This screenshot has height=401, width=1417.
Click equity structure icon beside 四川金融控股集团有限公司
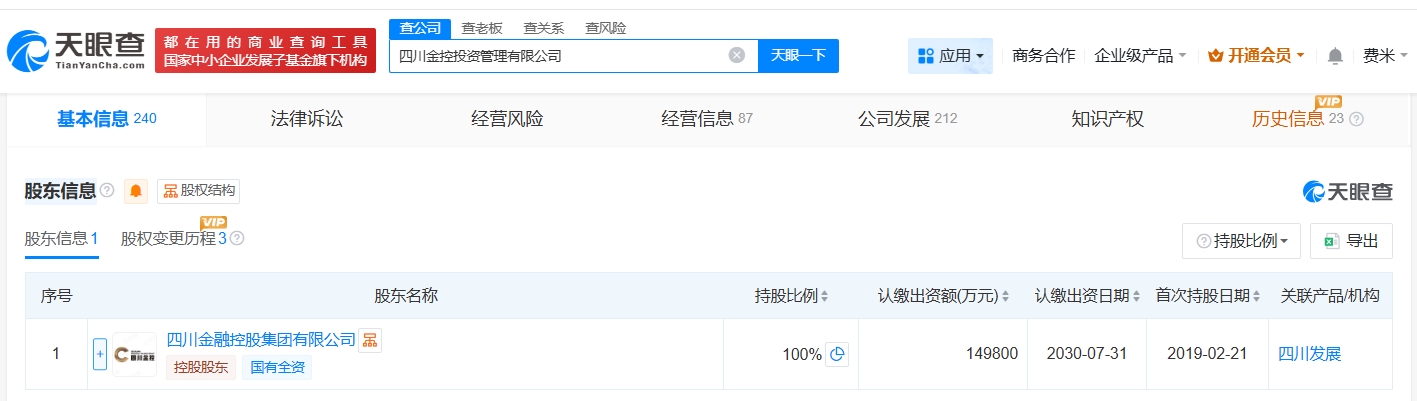pyautogui.click(x=370, y=341)
